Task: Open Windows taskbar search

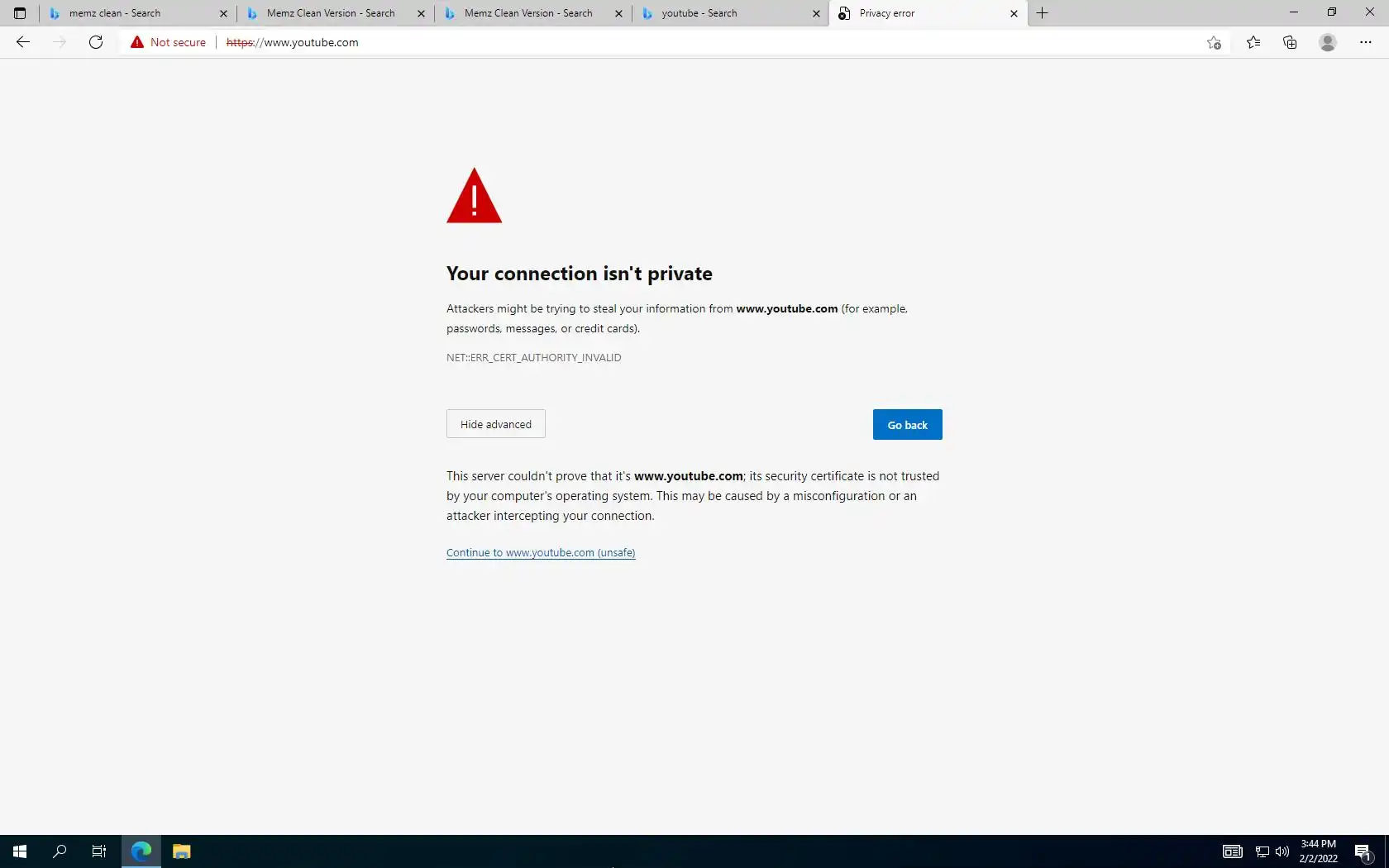Action: [x=60, y=851]
